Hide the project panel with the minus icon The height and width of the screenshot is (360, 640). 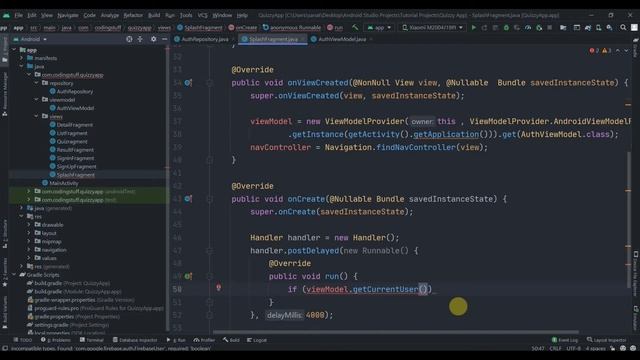(164, 39)
